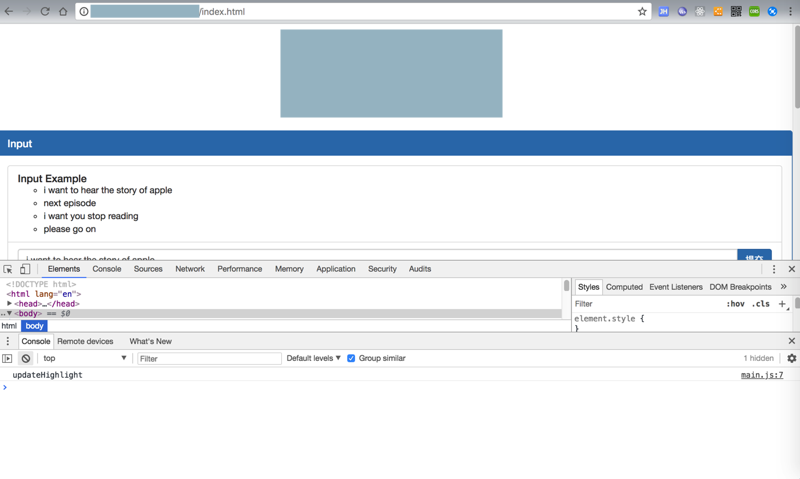Show the console sidebar

[x=7, y=358]
